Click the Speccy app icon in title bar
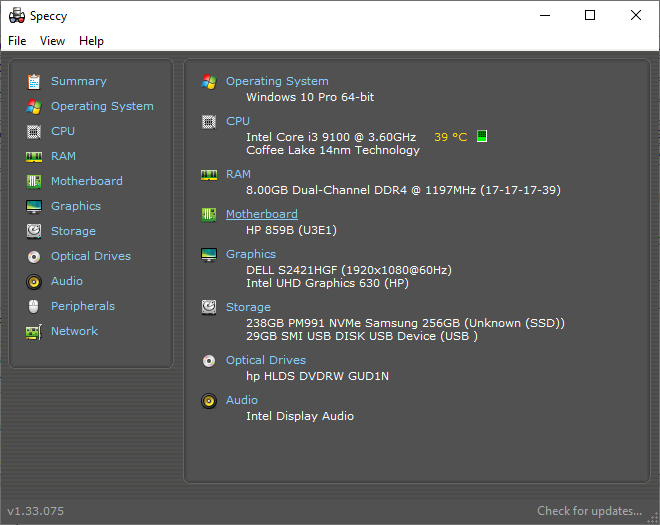This screenshot has height=525, width=660. click(x=17, y=16)
